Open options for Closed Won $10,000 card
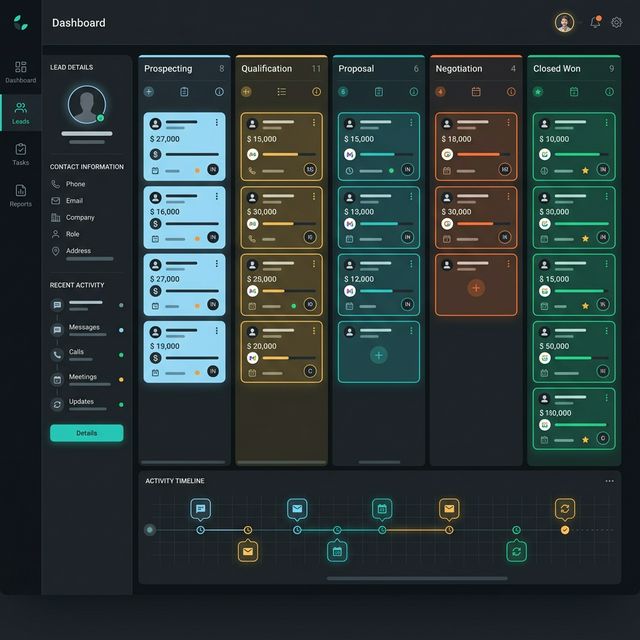640x640 pixels. 606,122
